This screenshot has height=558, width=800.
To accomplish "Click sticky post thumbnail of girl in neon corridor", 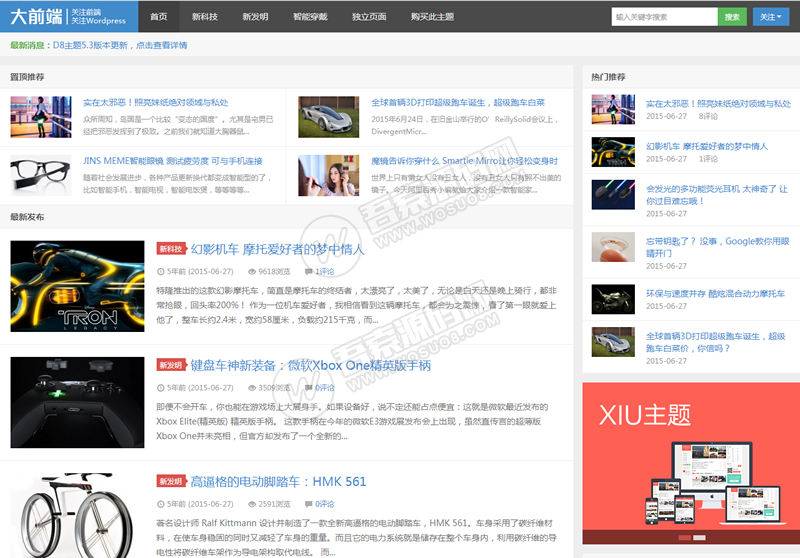I will (41, 117).
